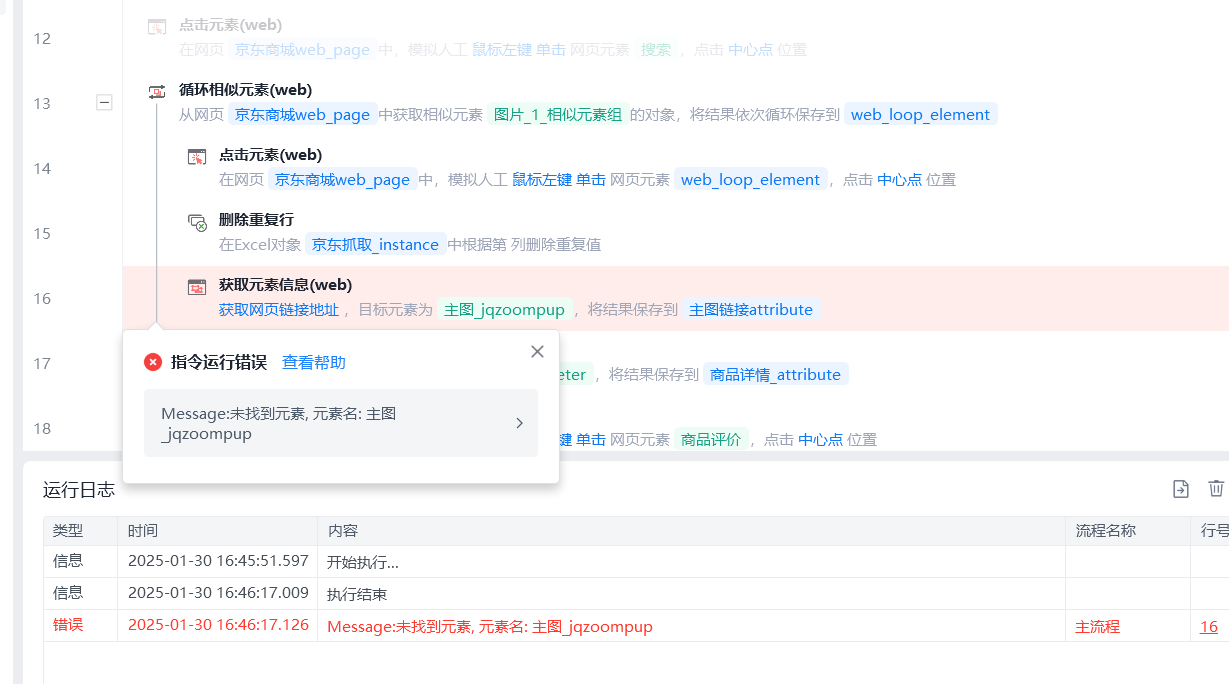The width and height of the screenshot is (1229, 684).
Task: Select the red error row in log
Action: coord(636,626)
